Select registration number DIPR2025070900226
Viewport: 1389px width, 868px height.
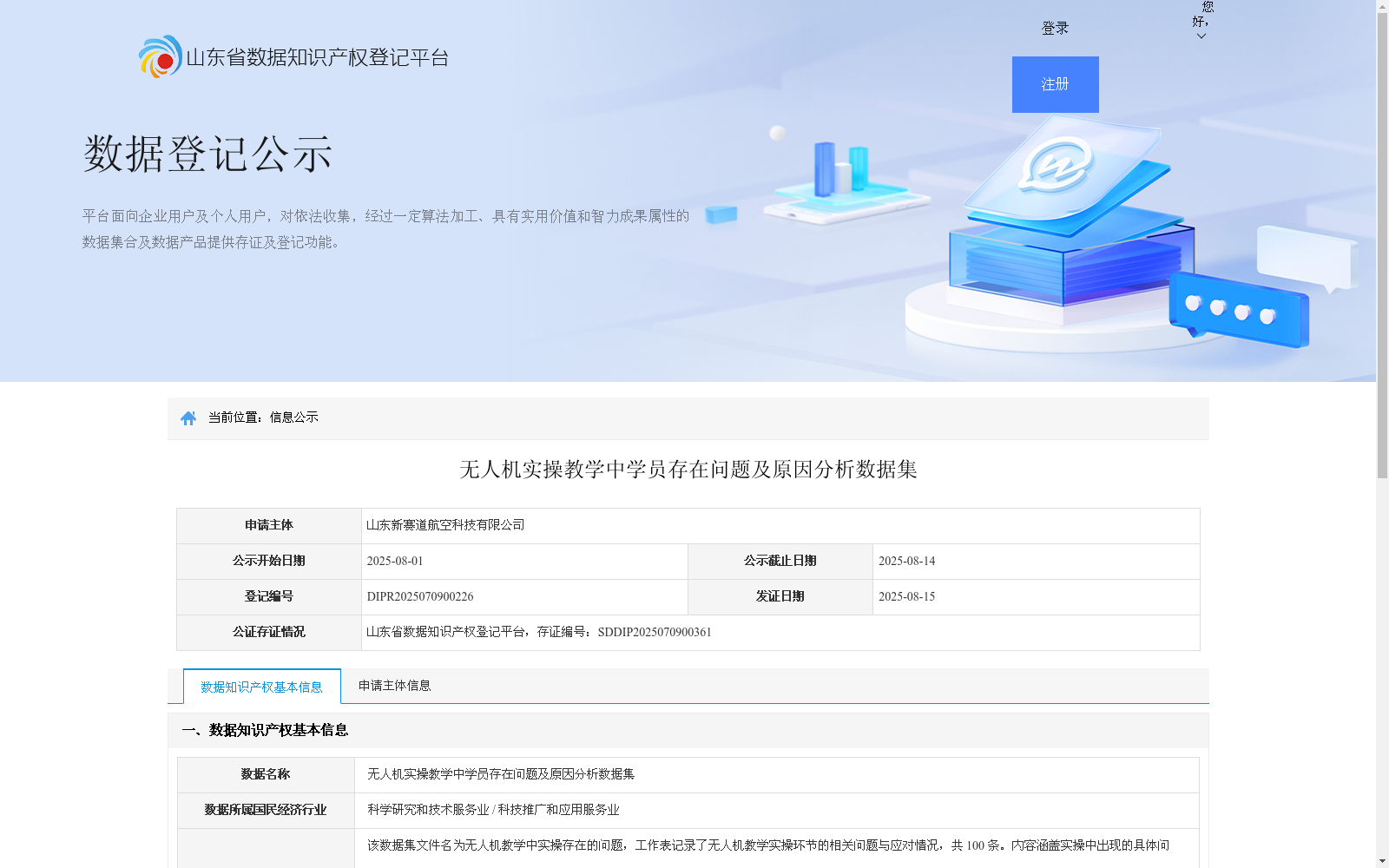(420, 597)
